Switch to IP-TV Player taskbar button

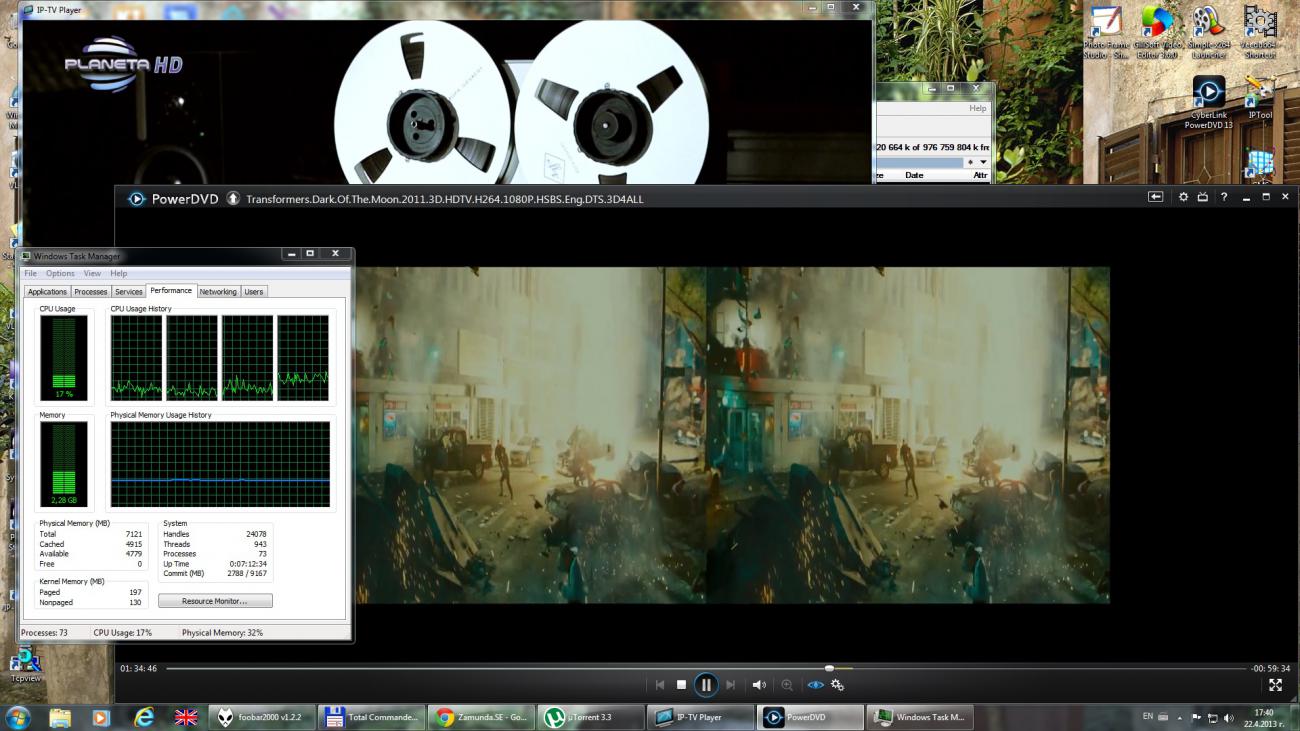(700, 717)
